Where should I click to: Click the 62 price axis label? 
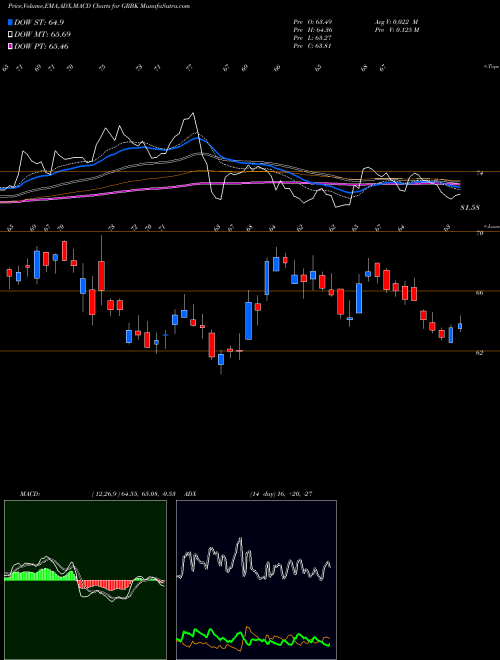479,353
